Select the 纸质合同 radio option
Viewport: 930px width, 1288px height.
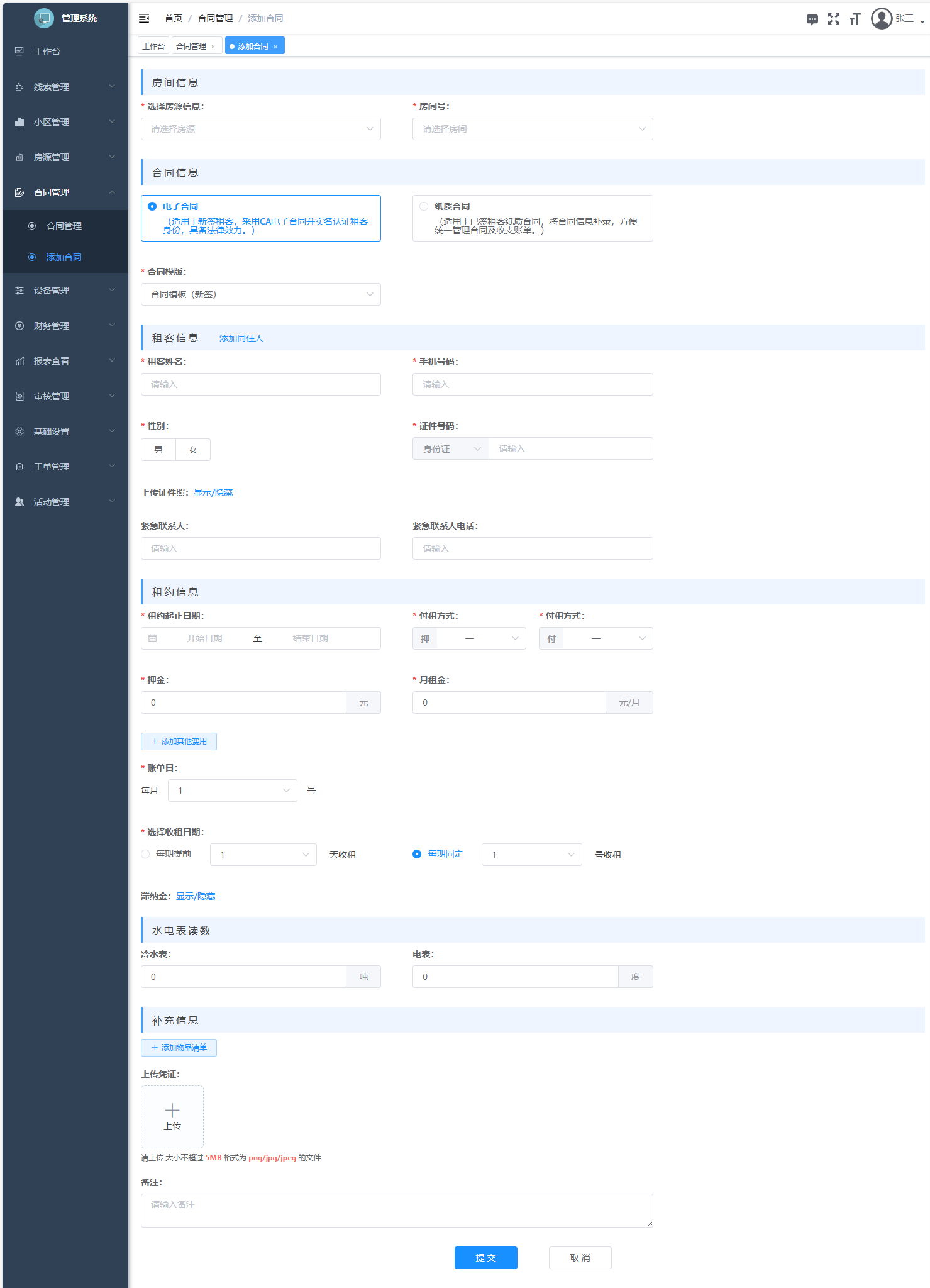424,206
